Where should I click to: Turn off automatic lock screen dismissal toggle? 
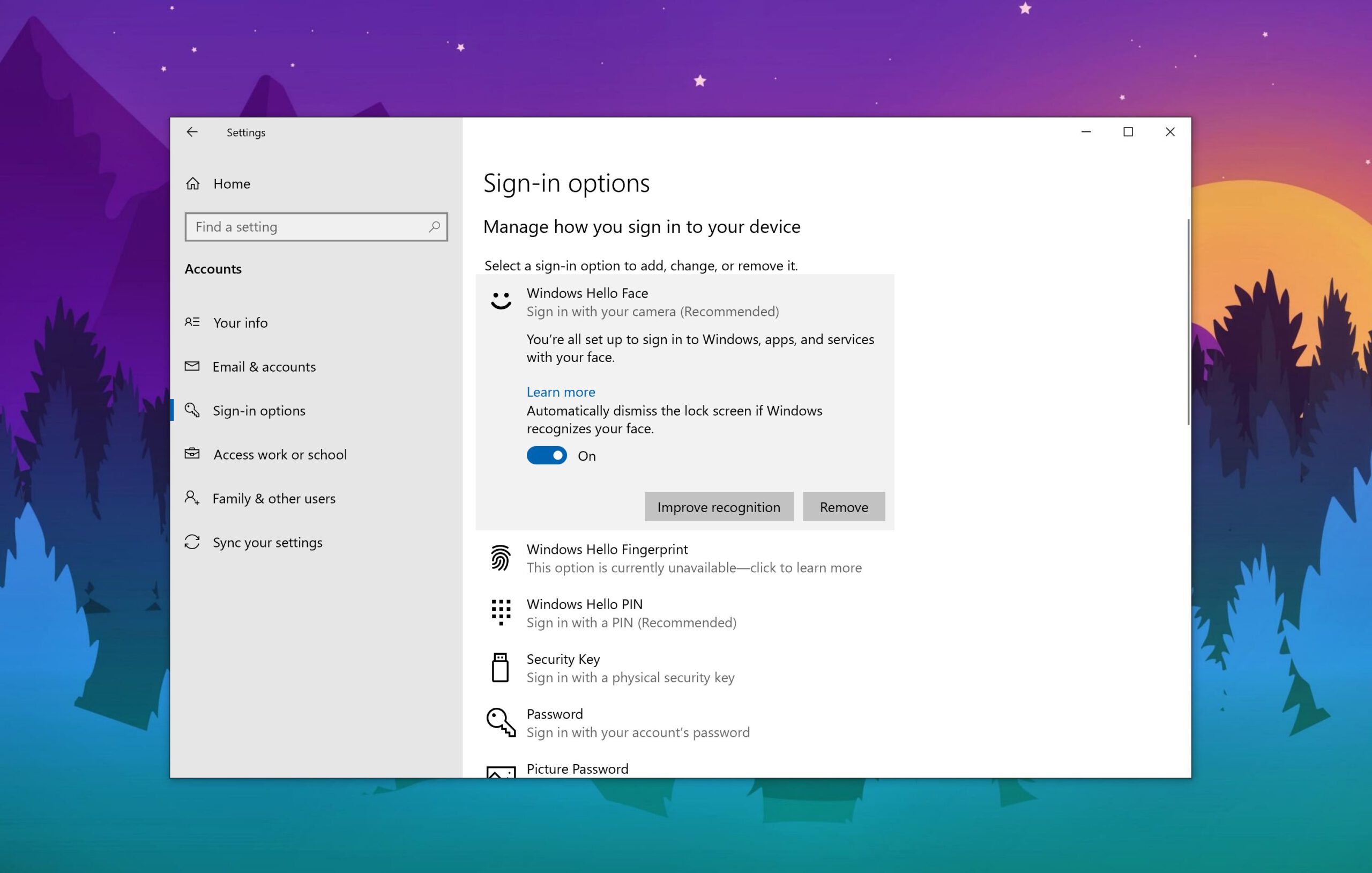(x=547, y=455)
